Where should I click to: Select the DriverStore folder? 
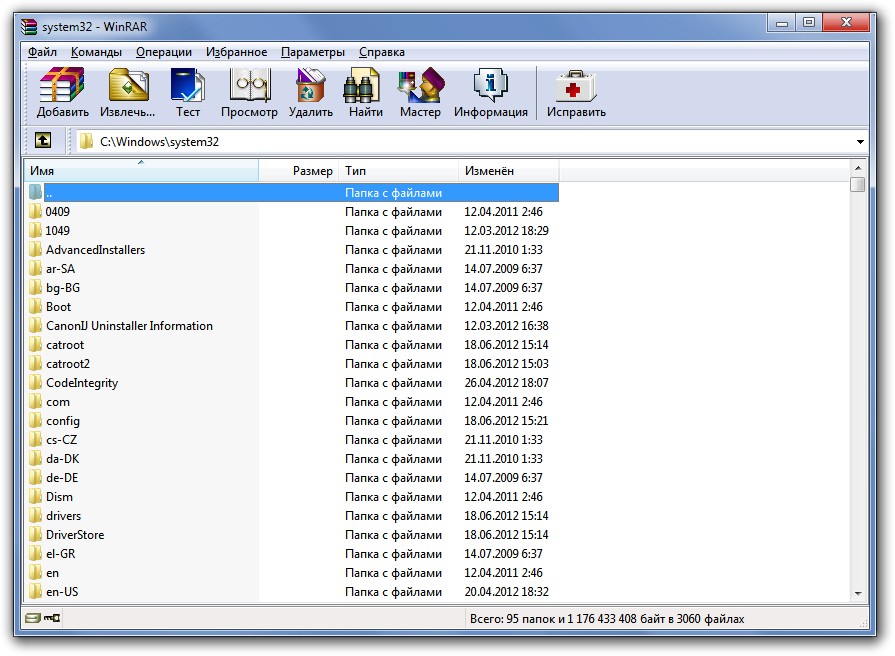75,535
